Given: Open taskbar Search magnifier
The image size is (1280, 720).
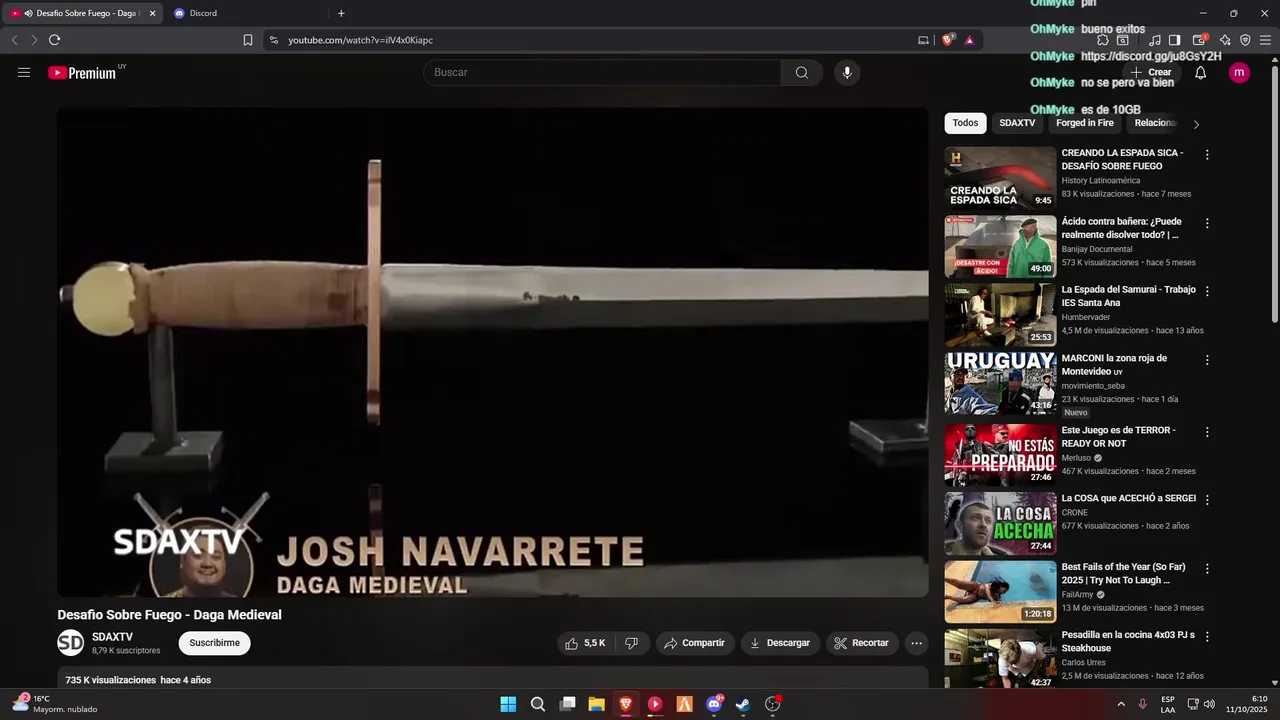Looking at the screenshot, I should point(538,704).
